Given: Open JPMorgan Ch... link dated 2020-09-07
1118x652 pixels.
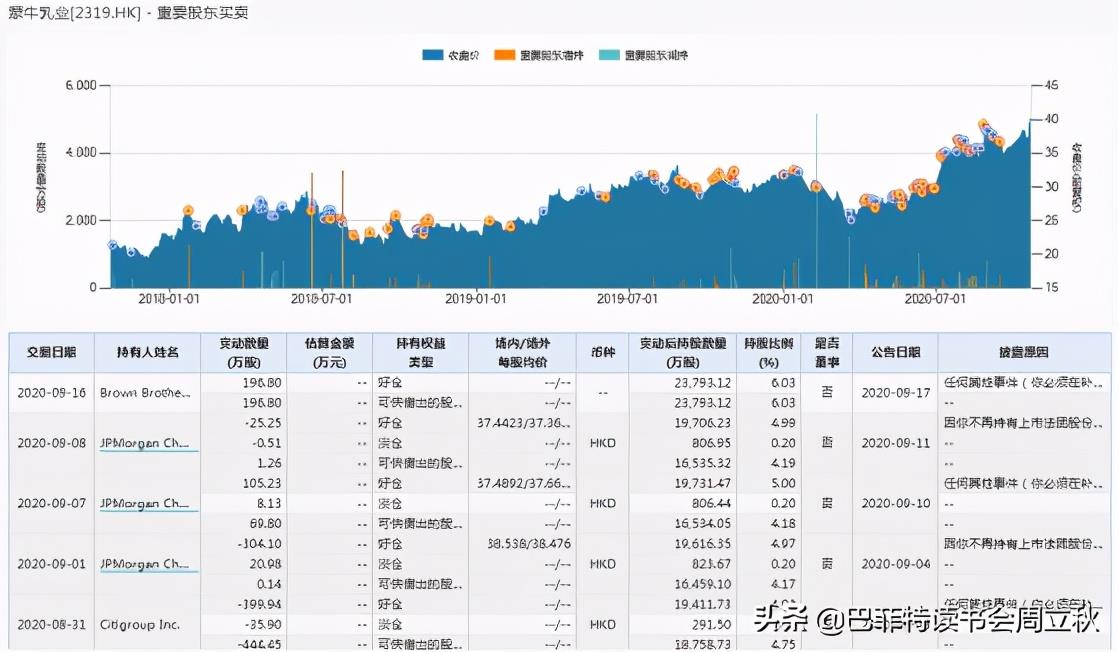Looking at the screenshot, I should (144, 503).
